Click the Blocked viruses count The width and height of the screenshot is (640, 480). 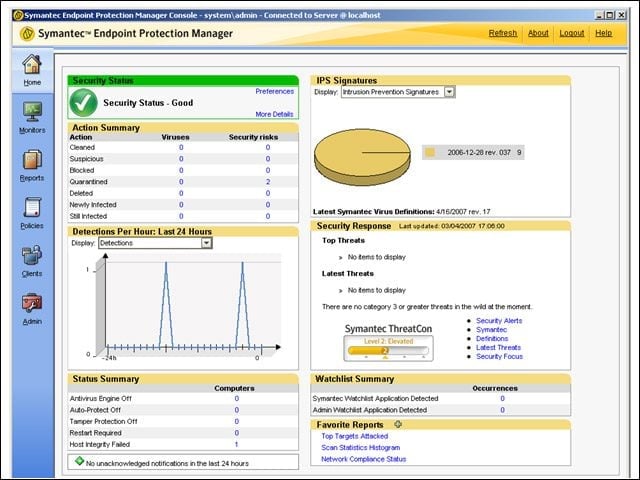coord(181,170)
